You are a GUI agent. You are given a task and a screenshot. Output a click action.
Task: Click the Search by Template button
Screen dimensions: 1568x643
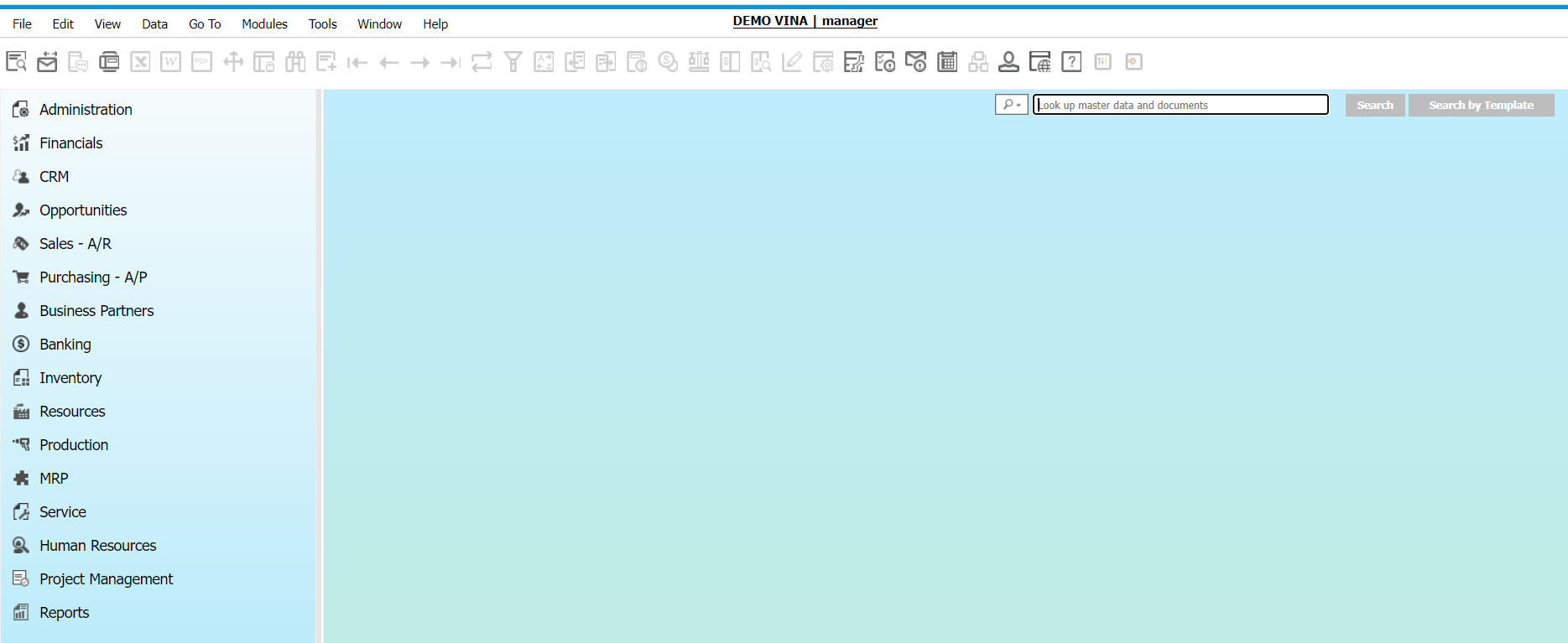point(1481,105)
